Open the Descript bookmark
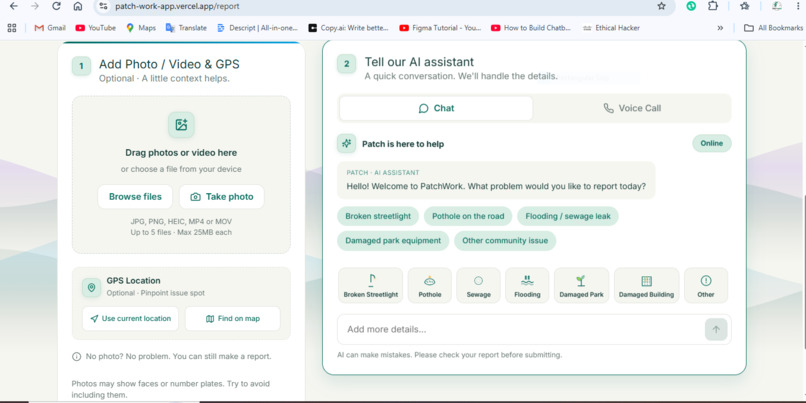 (x=257, y=28)
